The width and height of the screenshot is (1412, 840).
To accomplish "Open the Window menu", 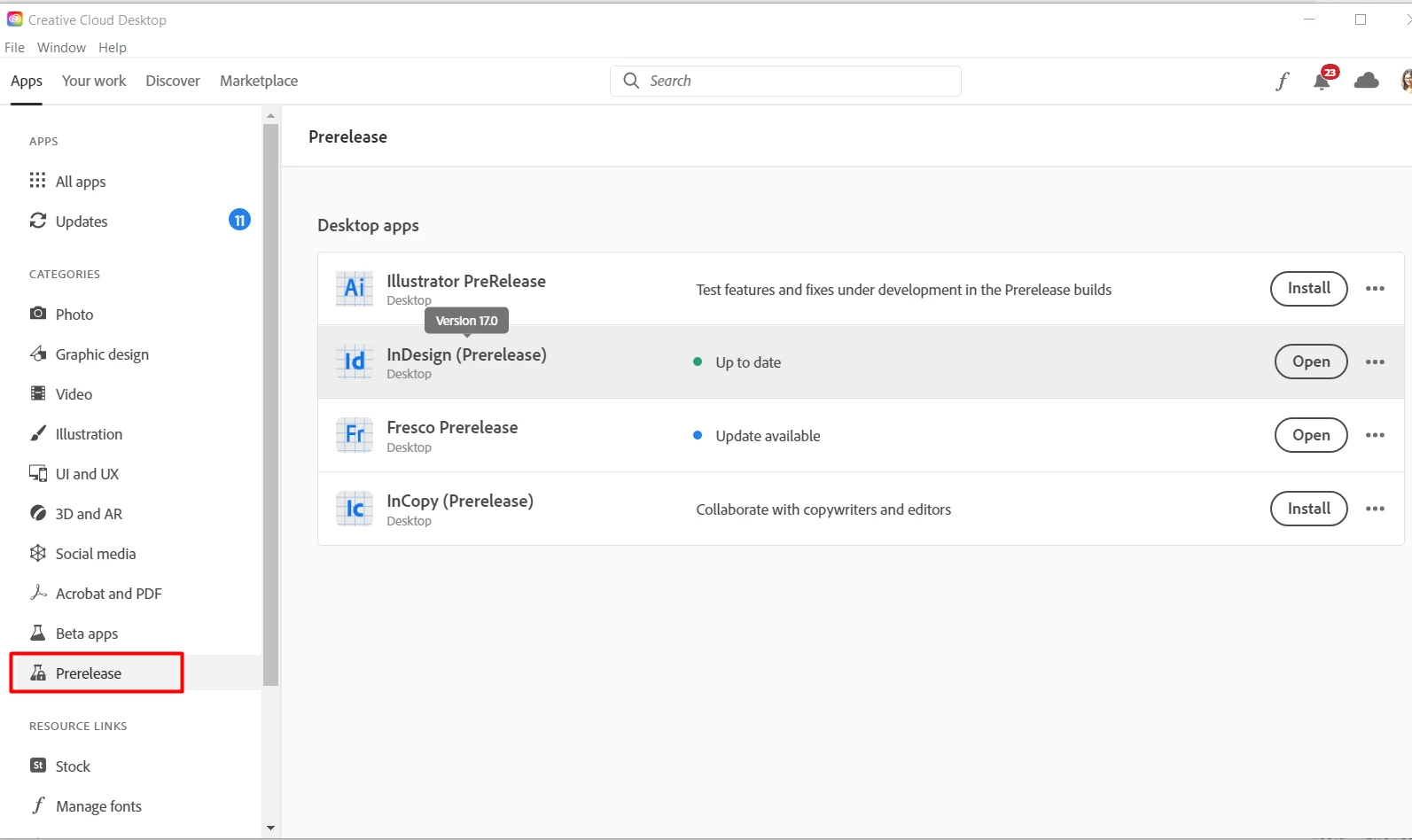I will [x=61, y=48].
